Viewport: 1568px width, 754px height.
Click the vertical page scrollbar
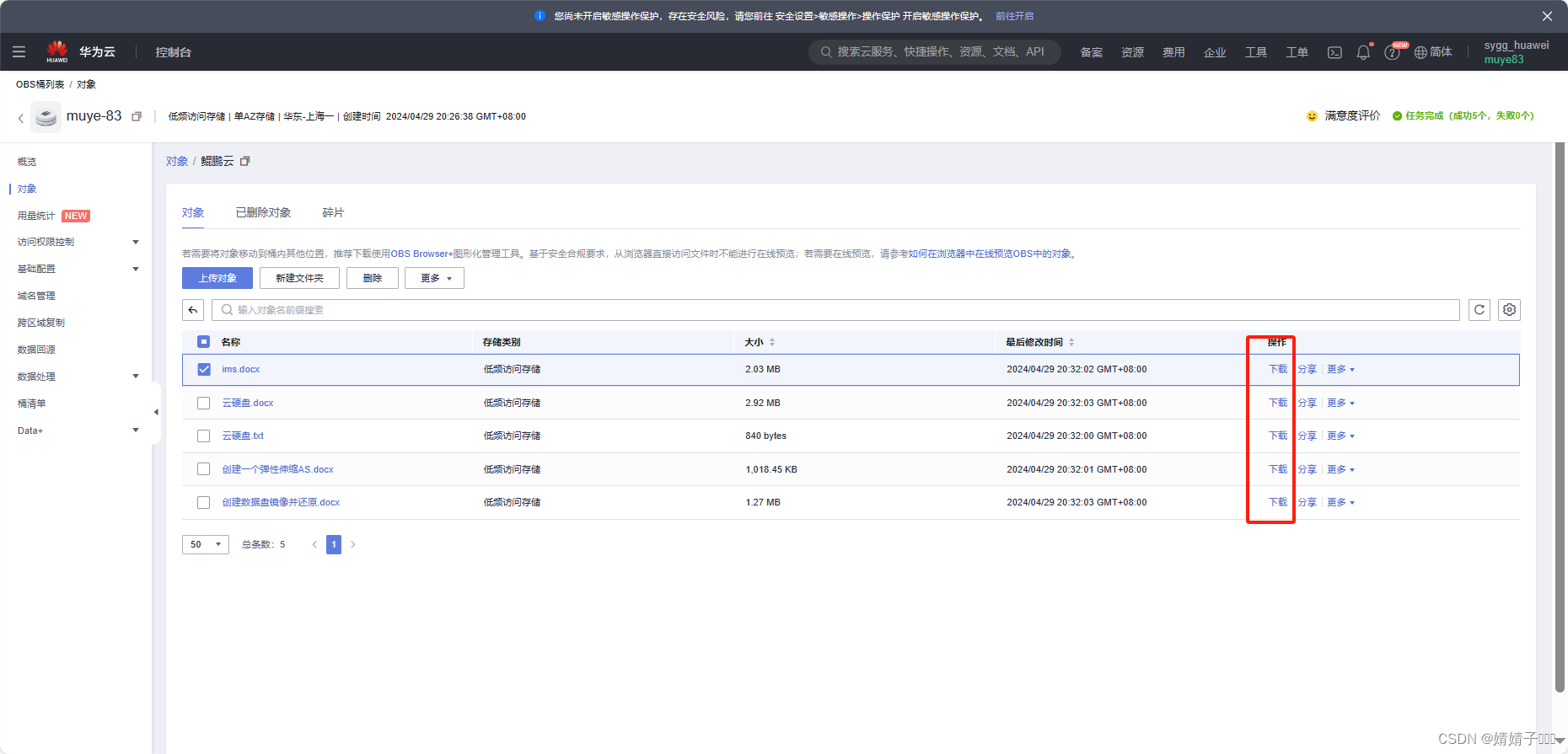pyautogui.click(x=1560, y=417)
